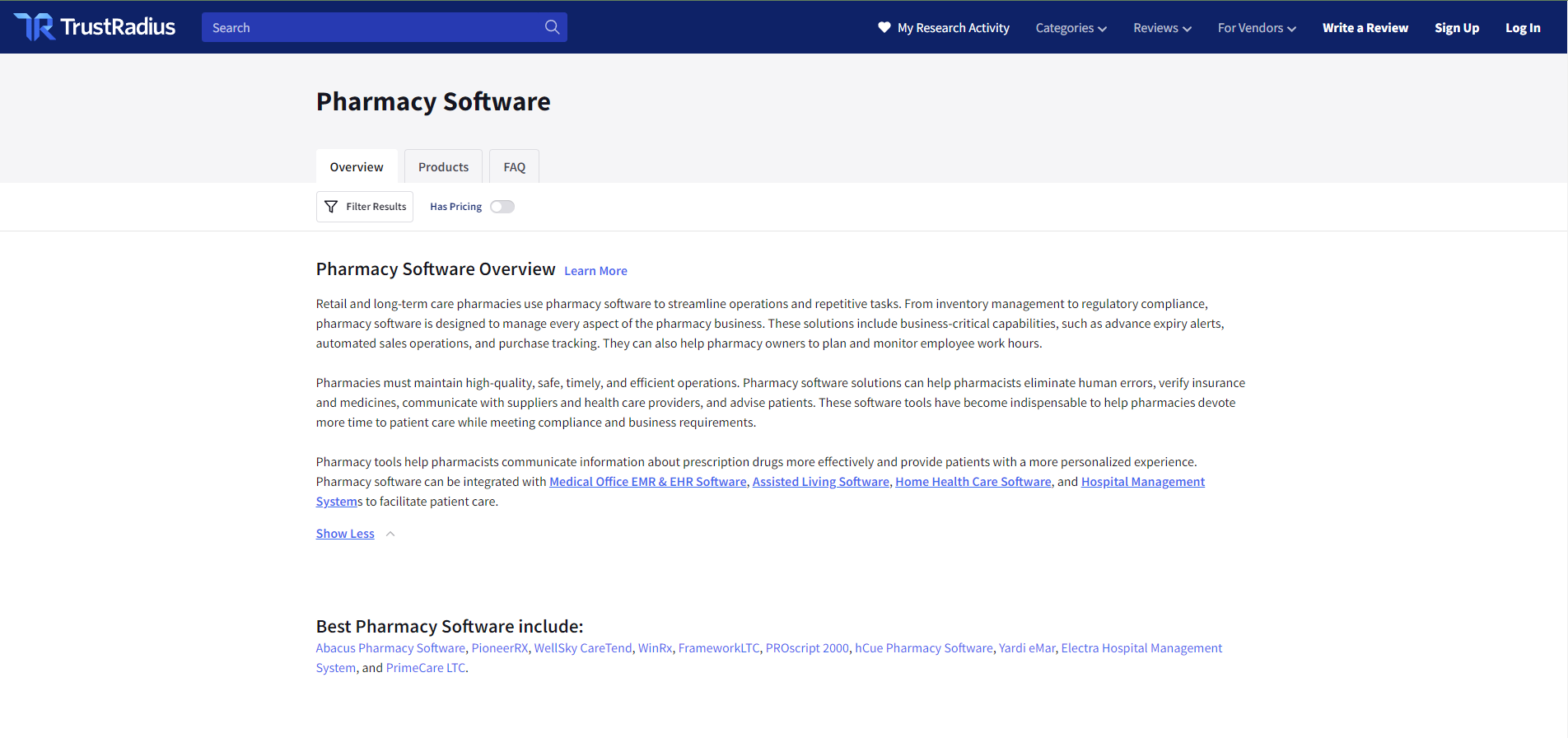Open Filter Results
Viewport: 1568px width, 738px height.
[x=365, y=207]
